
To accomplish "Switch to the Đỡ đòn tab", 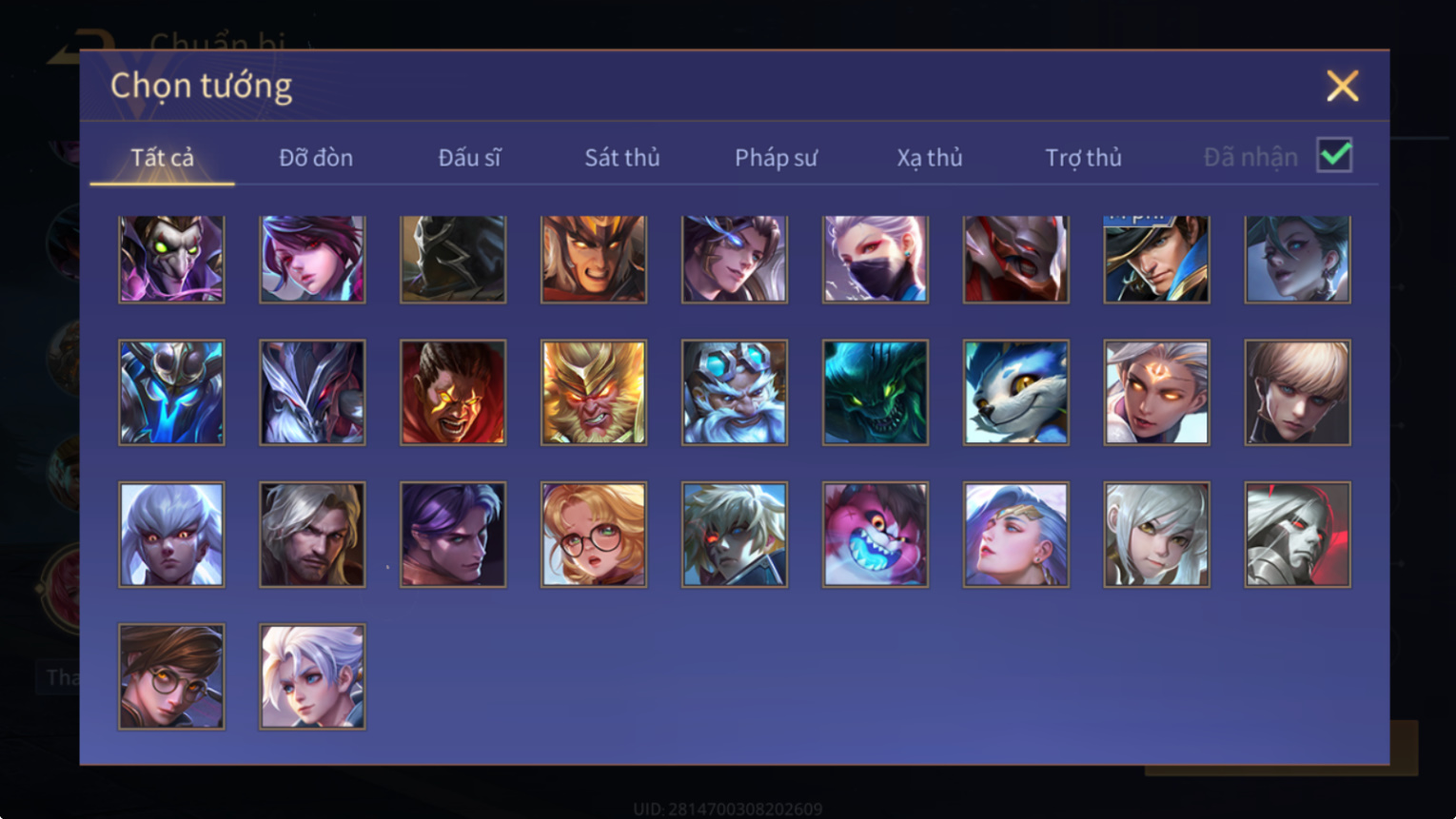I will point(316,158).
